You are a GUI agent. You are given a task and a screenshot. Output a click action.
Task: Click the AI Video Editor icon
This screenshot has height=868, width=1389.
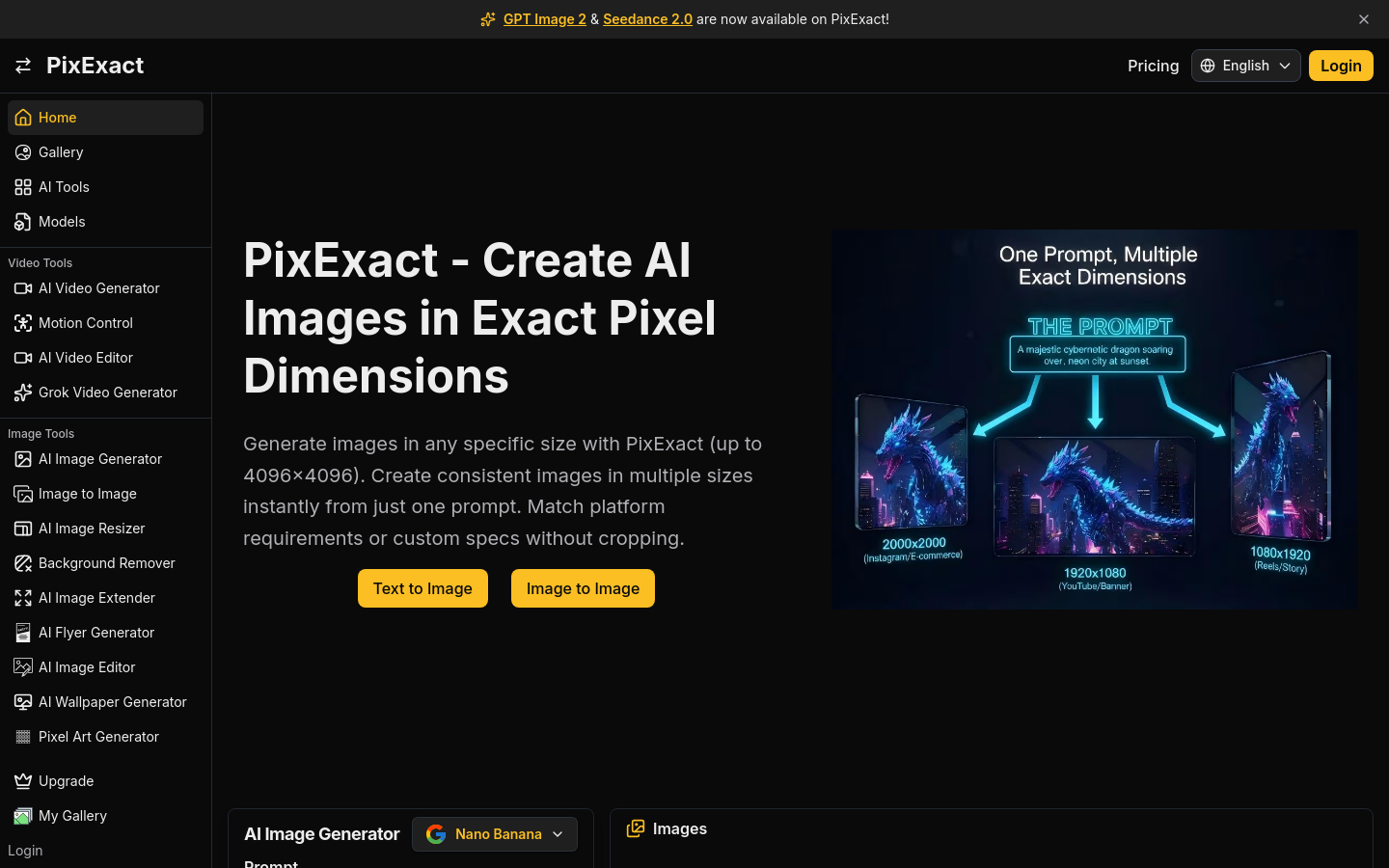[23, 358]
